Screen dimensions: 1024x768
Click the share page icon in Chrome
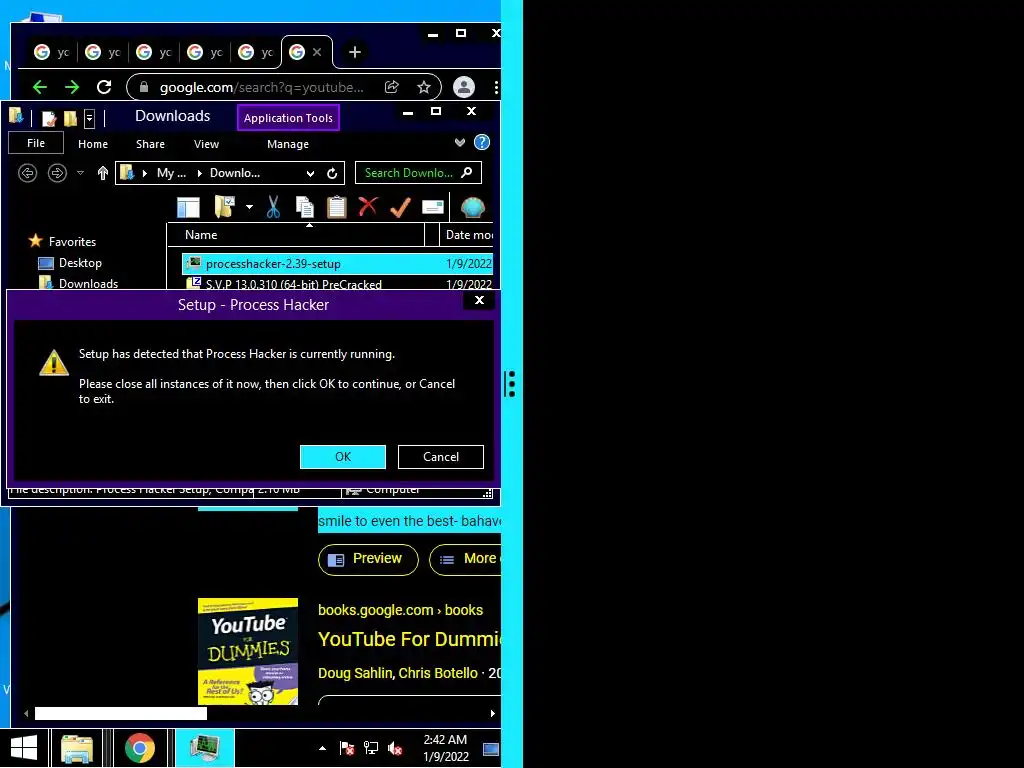pos(392,87)
